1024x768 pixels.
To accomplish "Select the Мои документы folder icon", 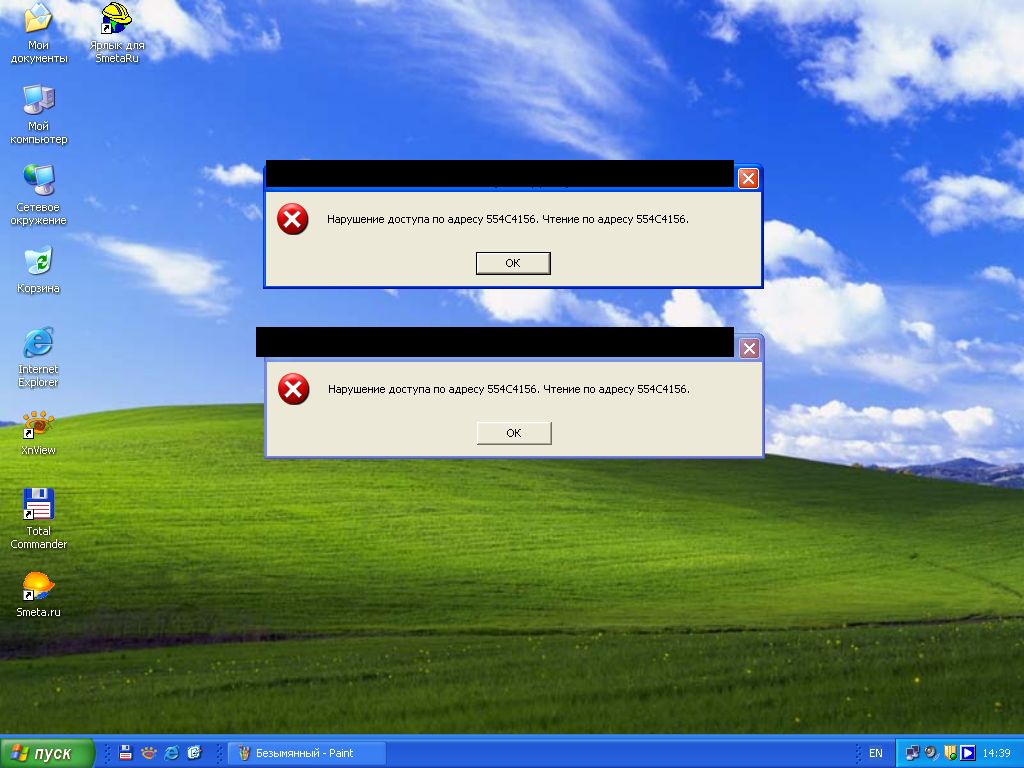I will (x=38, y=19).
